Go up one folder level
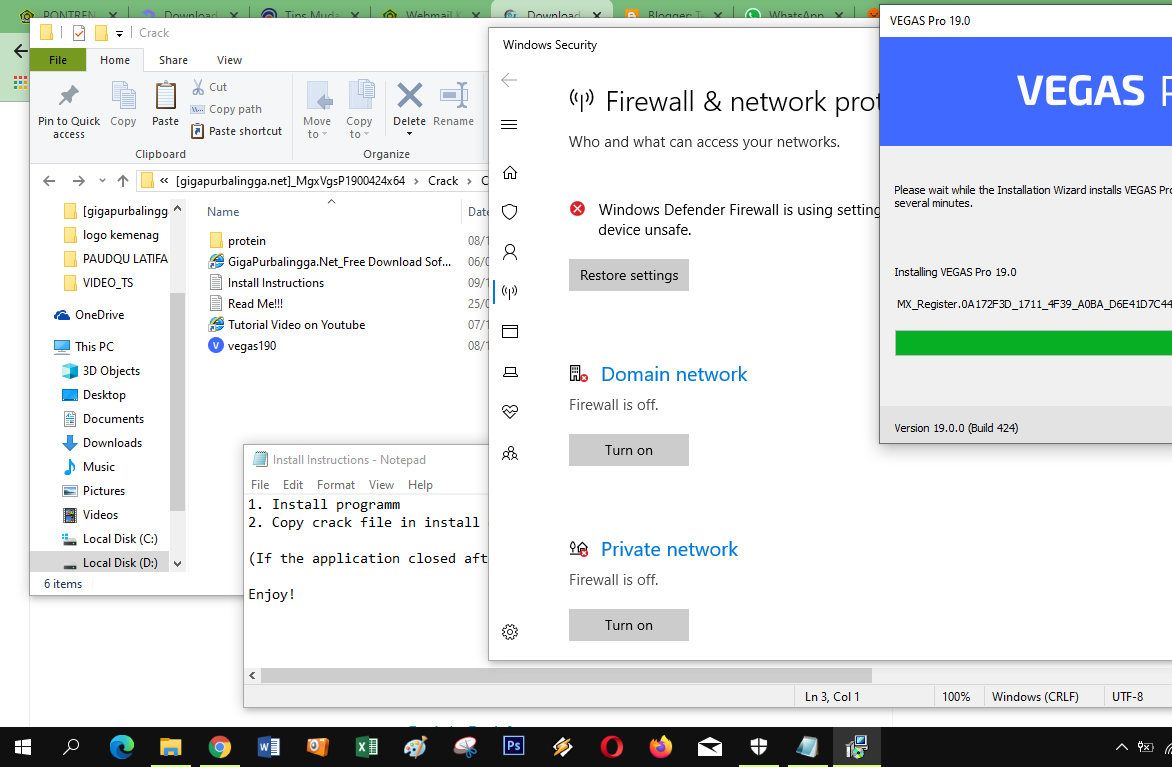The image size is (1172, 767). click(x=123, y=180)
